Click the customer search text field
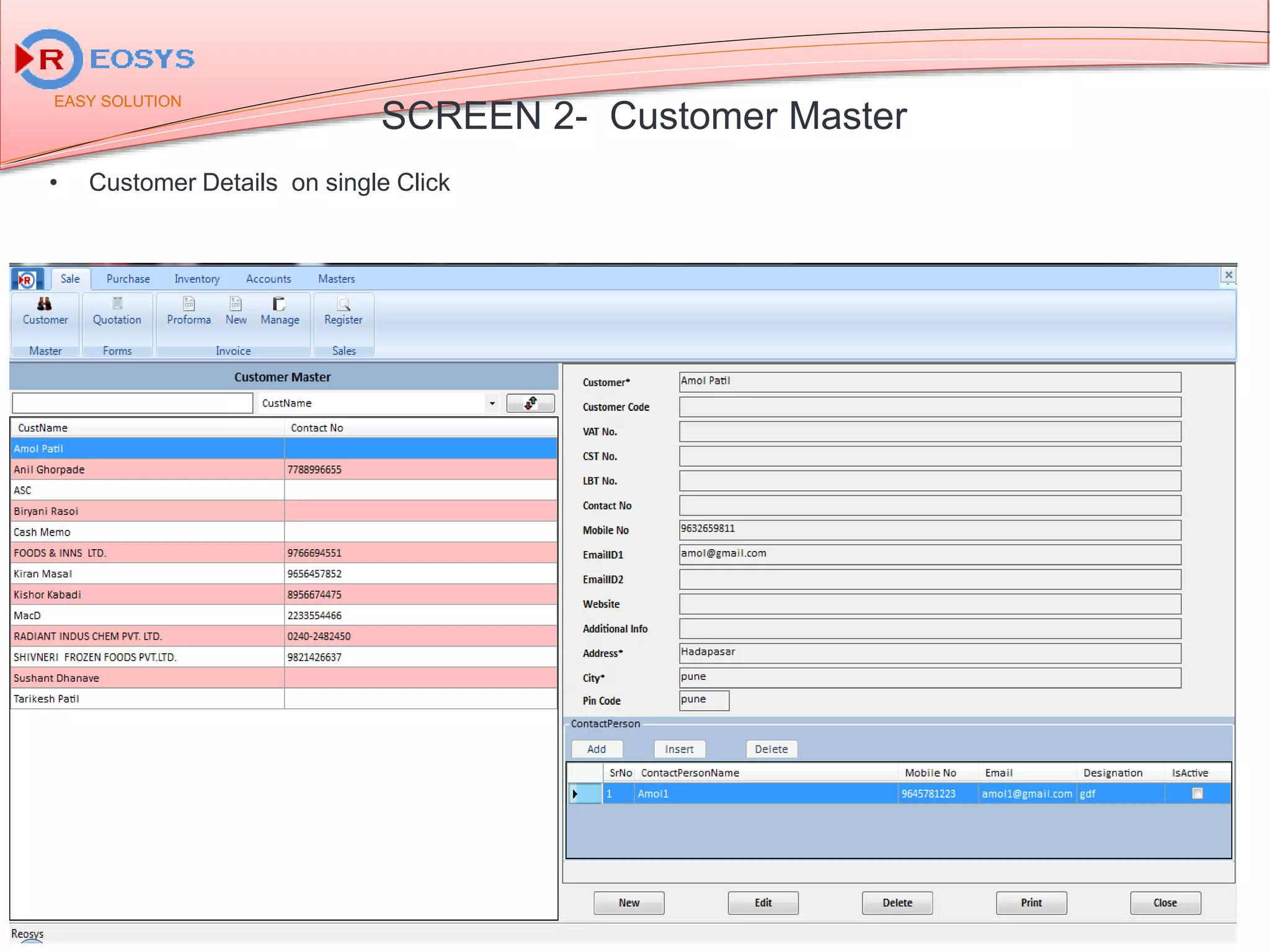 tap(132, 403)
